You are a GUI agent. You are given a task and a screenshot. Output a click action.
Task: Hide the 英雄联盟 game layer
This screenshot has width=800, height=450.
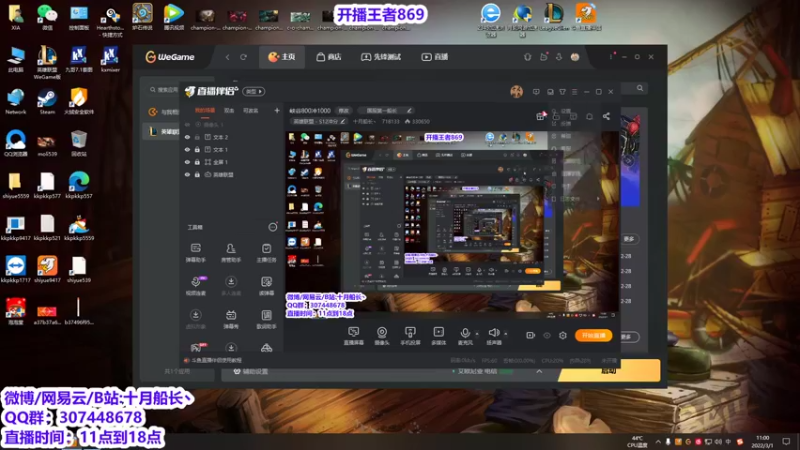(x=187, y=174)
